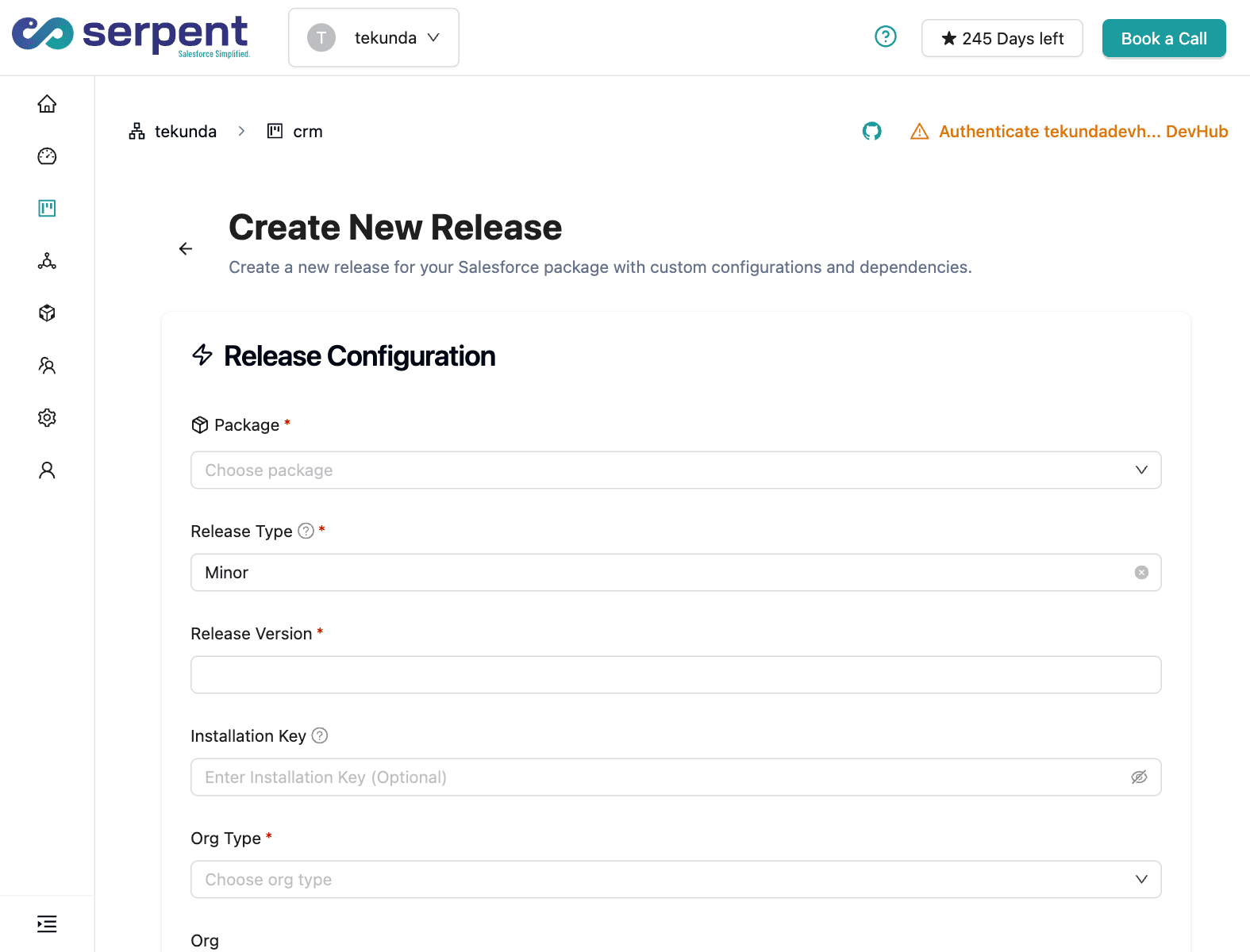1250x952 pixels.
Task: Open the Home icon in sidebar
Action: point(47,104)
